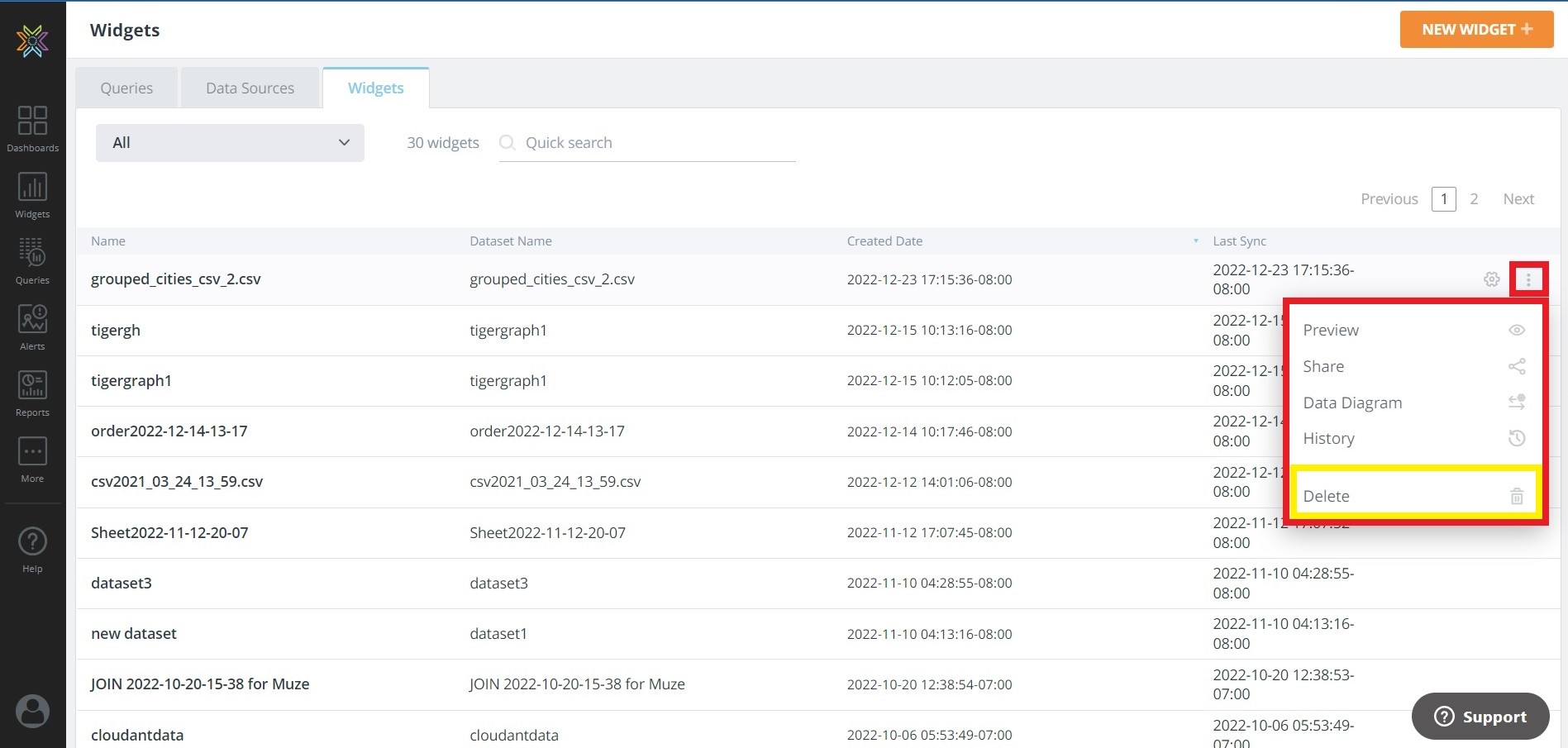This screenshot has height=748, width=1568.
Task: Expand the All filter dropdown
Action: coord(230,143)
